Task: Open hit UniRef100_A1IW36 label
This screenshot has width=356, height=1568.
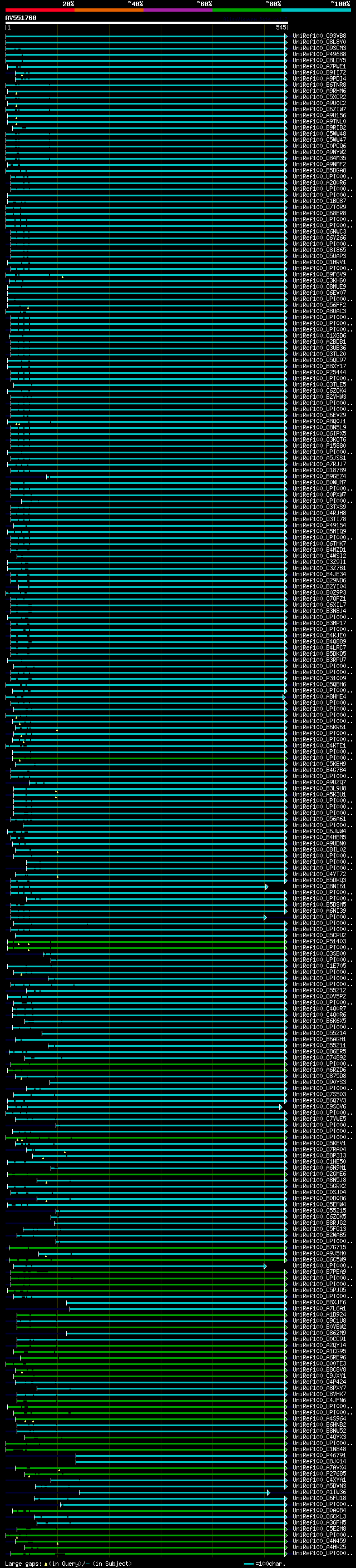Action: [319, 1492]
